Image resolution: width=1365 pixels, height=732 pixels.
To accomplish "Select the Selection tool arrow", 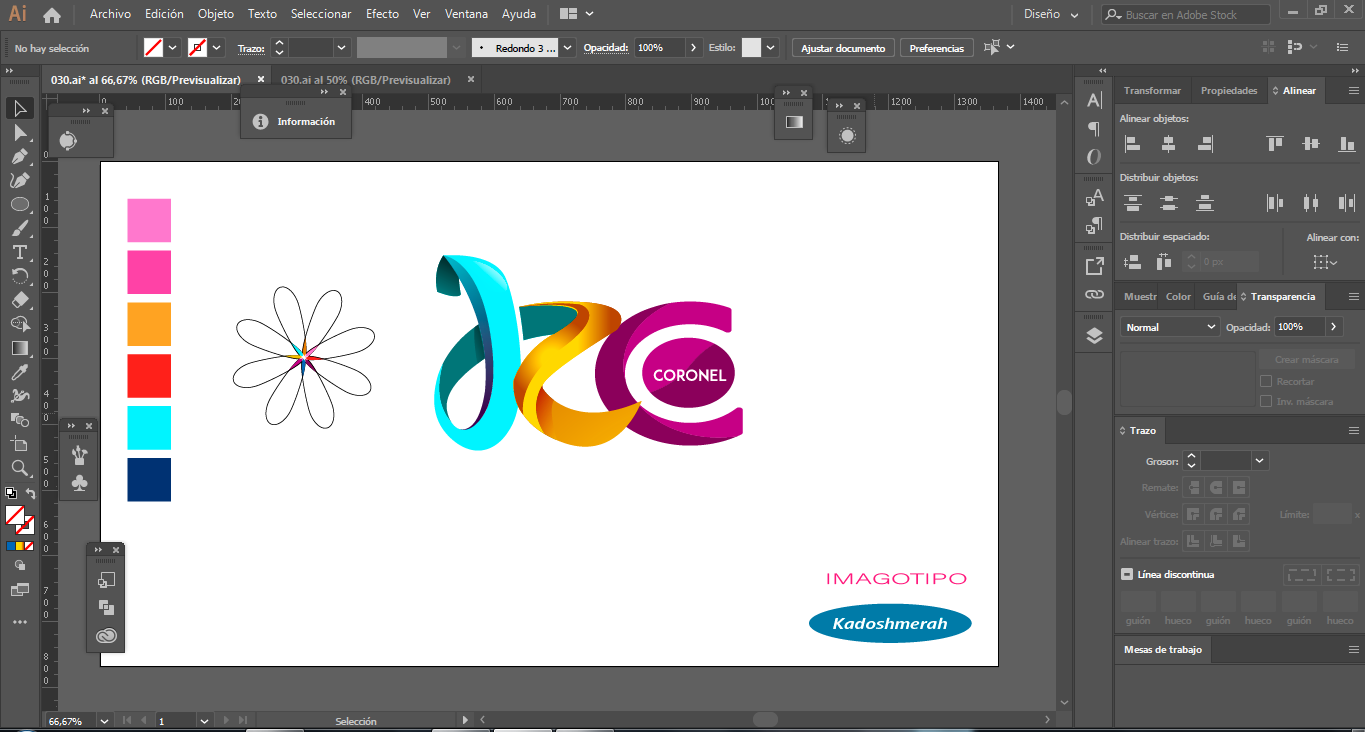I will [x=20, y=108].
